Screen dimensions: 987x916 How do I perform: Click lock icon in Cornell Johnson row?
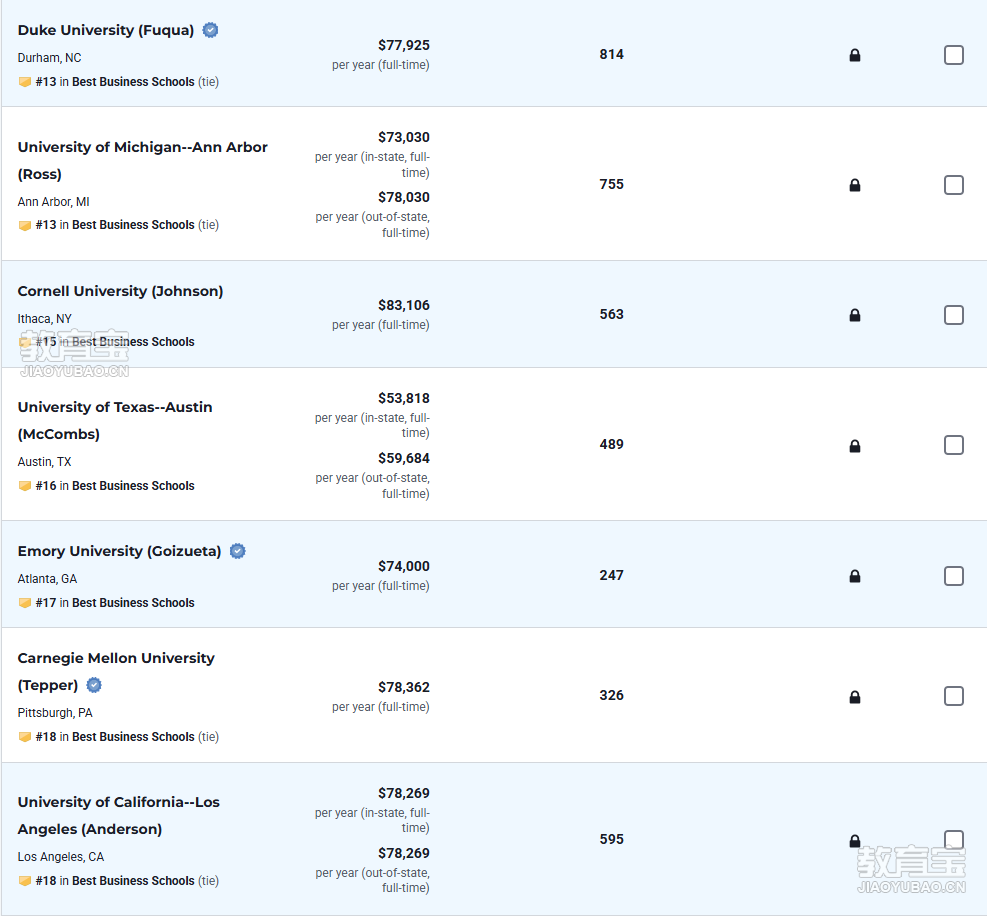coord(854,315)
